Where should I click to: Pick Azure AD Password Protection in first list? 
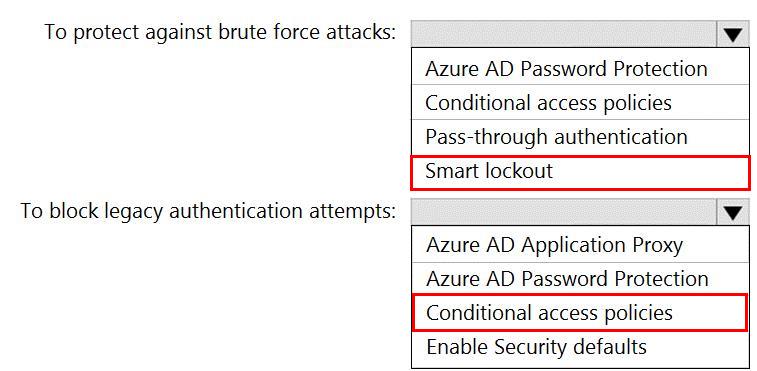(580, 68)
